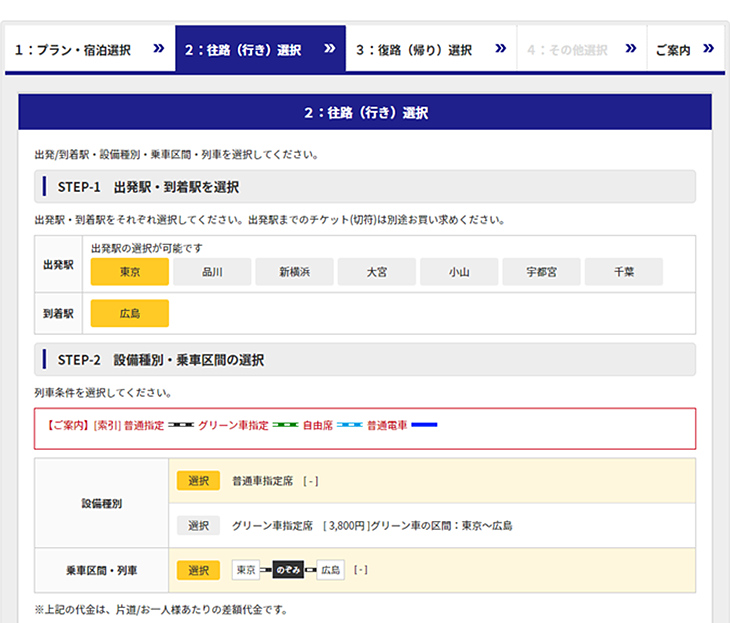The height and width of the screenshot is (623, 730).
Task: Open the ご案内 tab
Action: coord(672,49)
